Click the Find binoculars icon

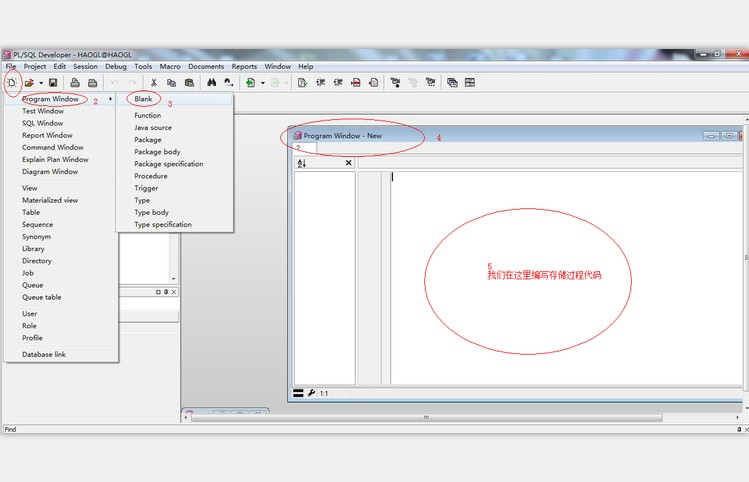(x=212, y=82)
